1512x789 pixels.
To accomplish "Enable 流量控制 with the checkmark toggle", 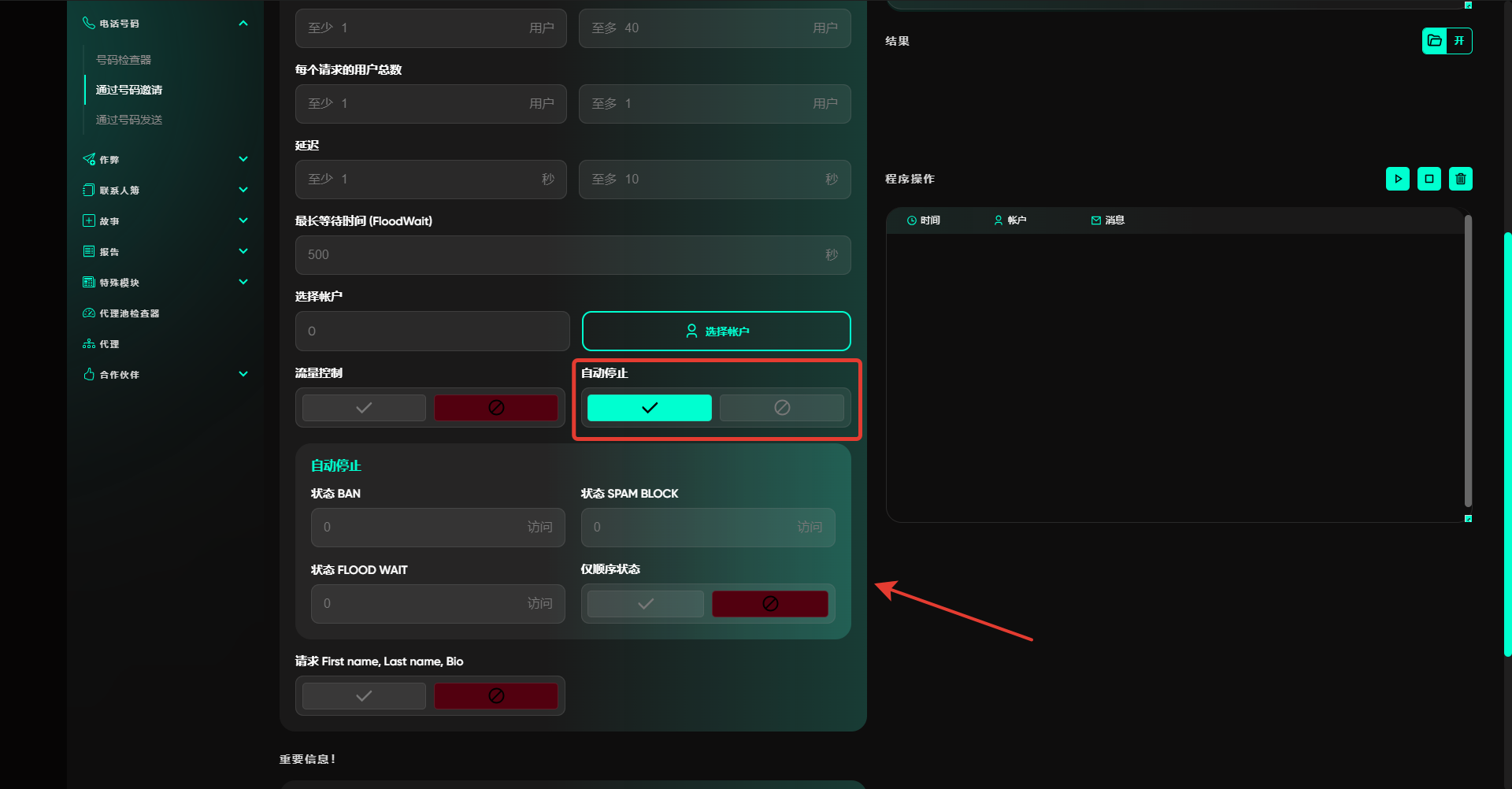I will pos(364,408).
